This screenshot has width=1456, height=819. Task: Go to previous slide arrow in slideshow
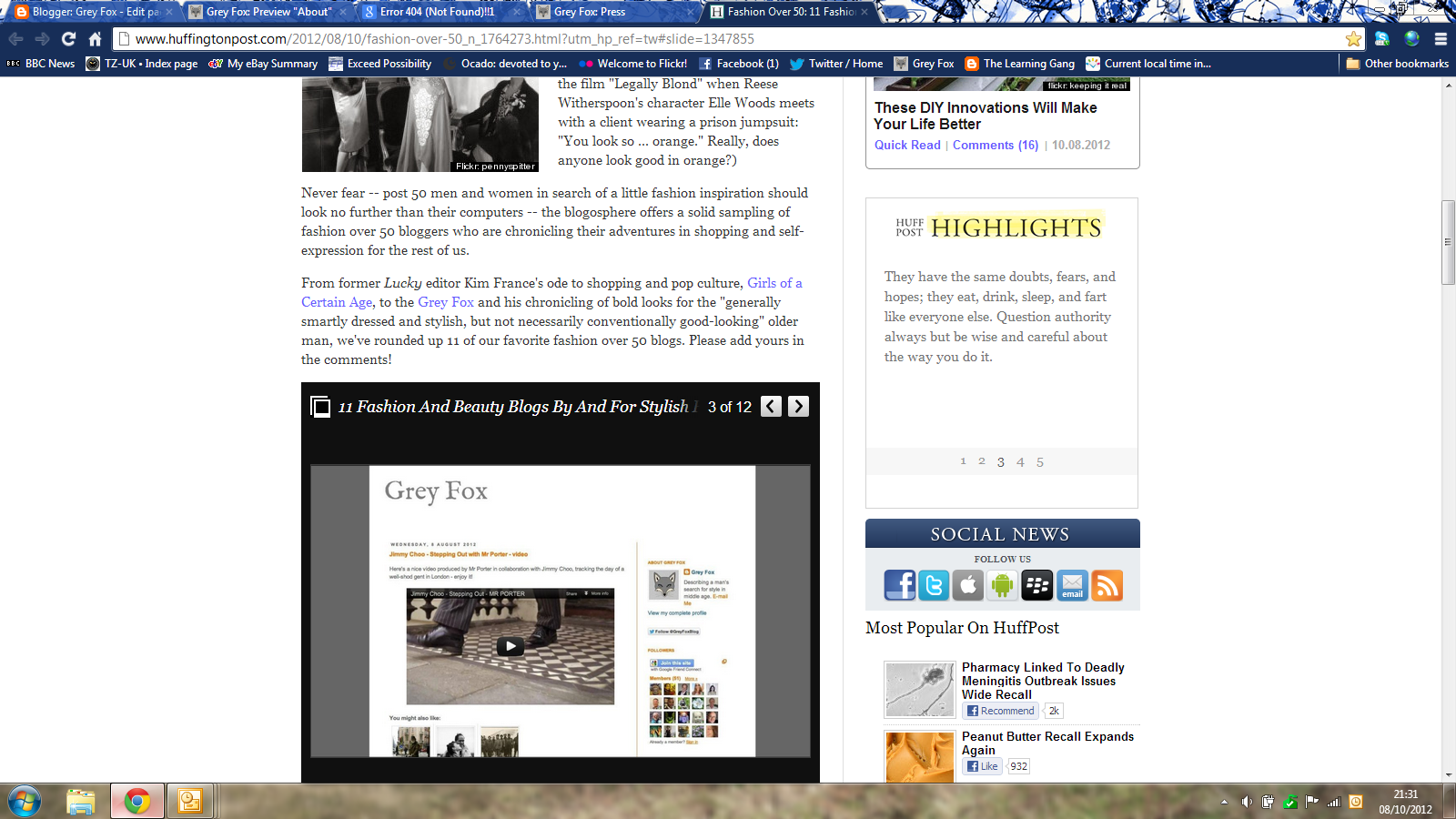771,407
